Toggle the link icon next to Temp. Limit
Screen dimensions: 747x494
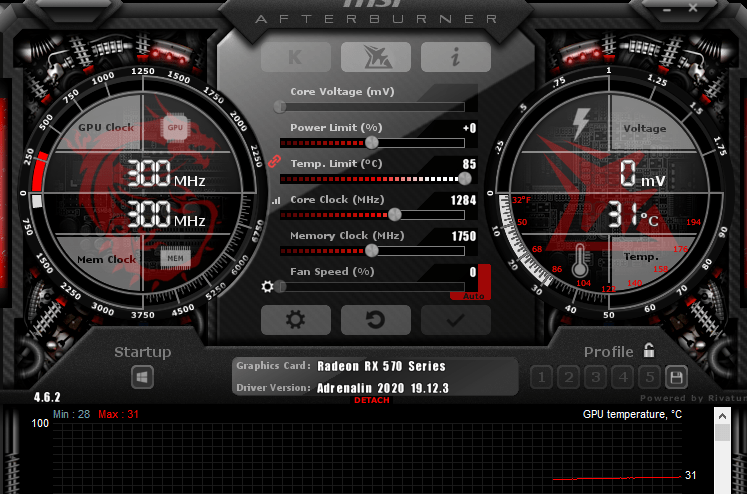tap(274, 161)
